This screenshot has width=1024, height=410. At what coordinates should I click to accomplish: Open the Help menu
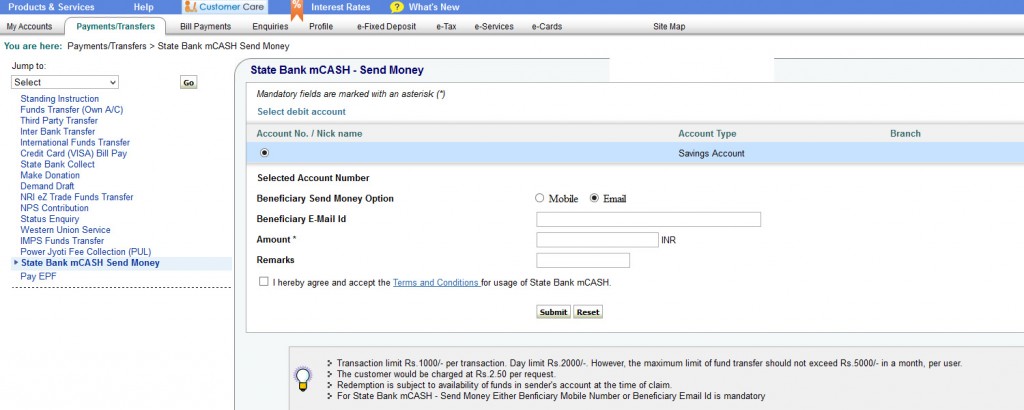click(144, 7)
